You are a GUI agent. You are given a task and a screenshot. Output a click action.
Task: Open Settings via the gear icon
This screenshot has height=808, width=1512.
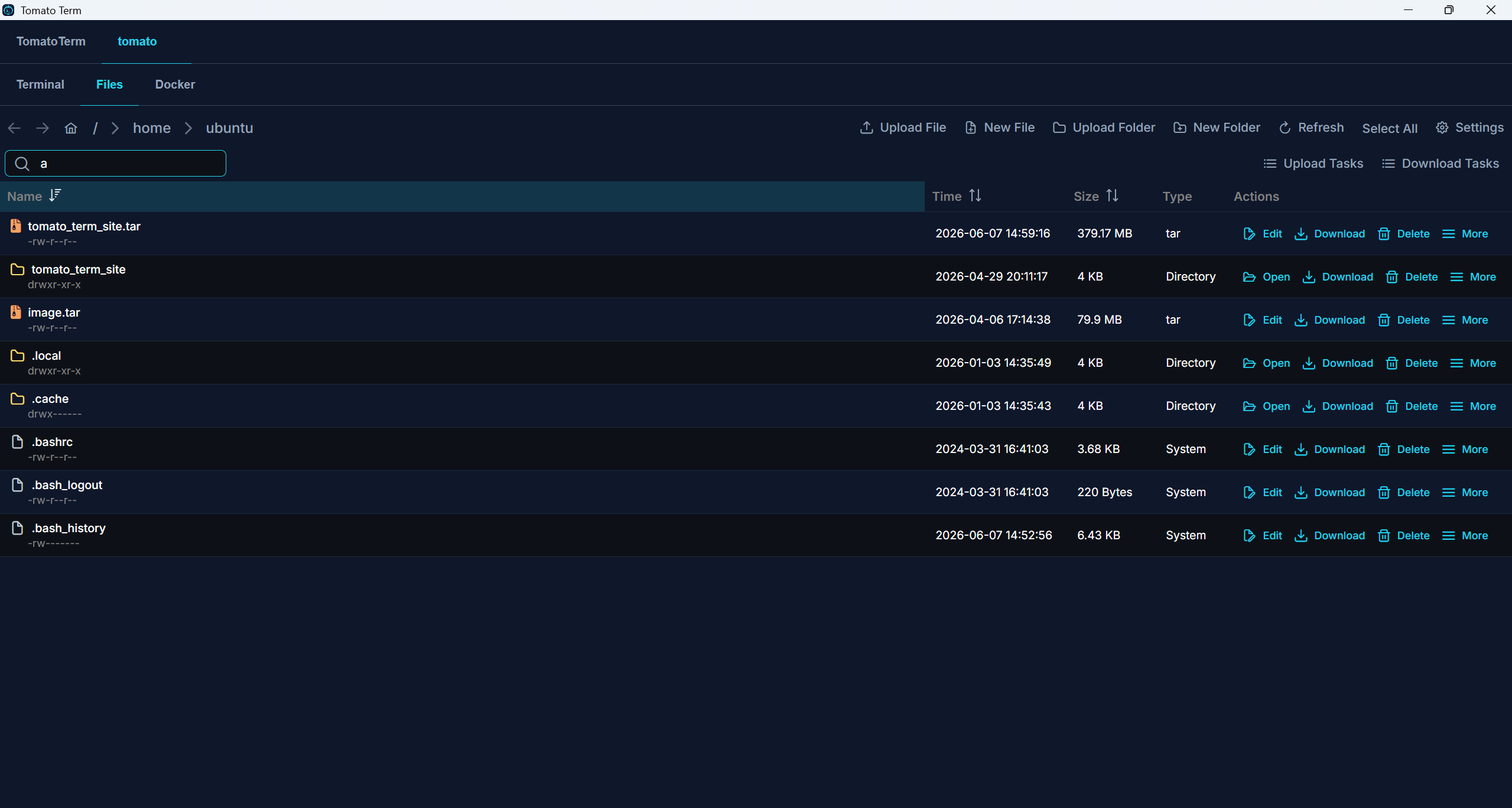tap(1442, 128)
